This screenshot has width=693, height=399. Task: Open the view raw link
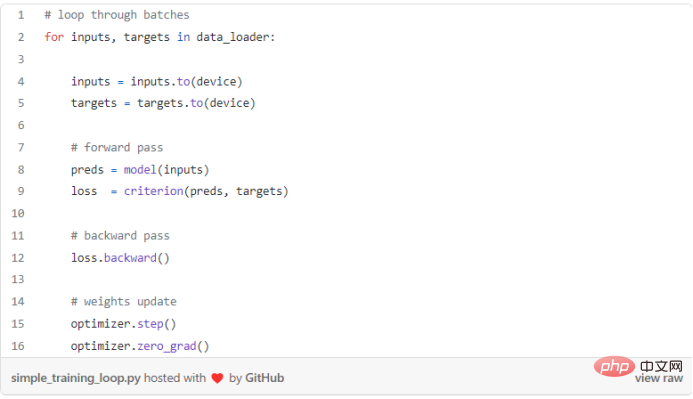[x=659, y=378]
